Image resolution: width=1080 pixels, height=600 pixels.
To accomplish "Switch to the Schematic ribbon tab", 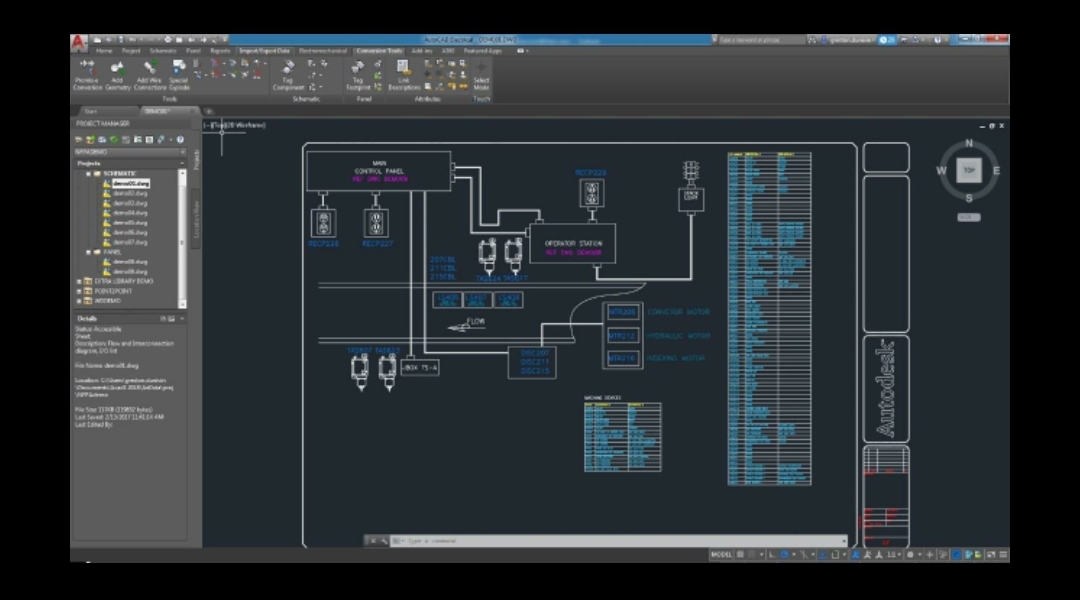I will [162, 50].
